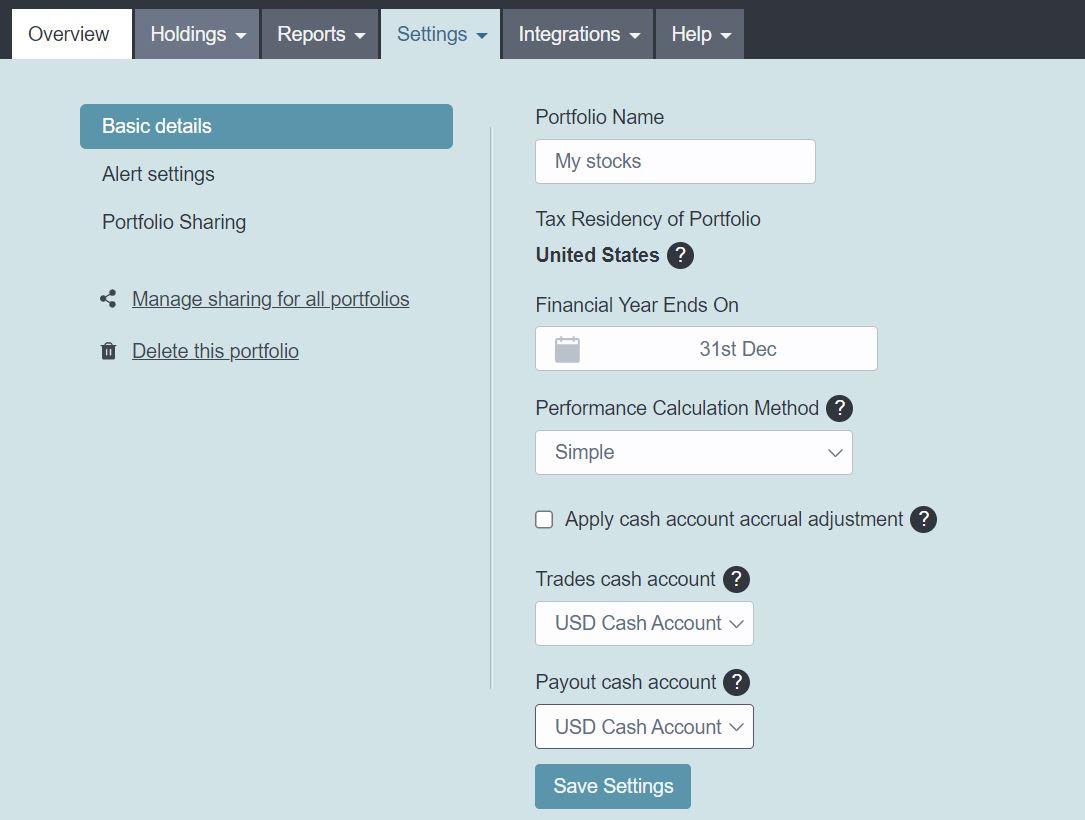The image size is (1085, 820).
Task: Click help icon beside Performance Calculation Method
Action: [x=839, y=408]
